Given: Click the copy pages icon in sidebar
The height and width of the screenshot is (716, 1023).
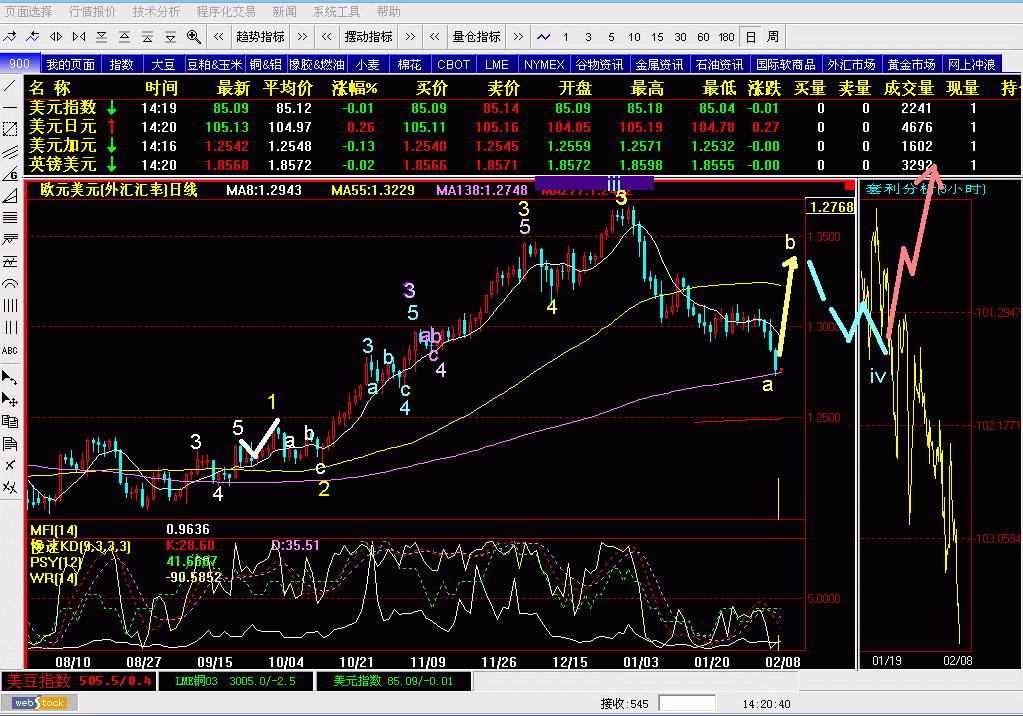Looking at the screenshot, I should pyautogui.click(x=10, y=421).
